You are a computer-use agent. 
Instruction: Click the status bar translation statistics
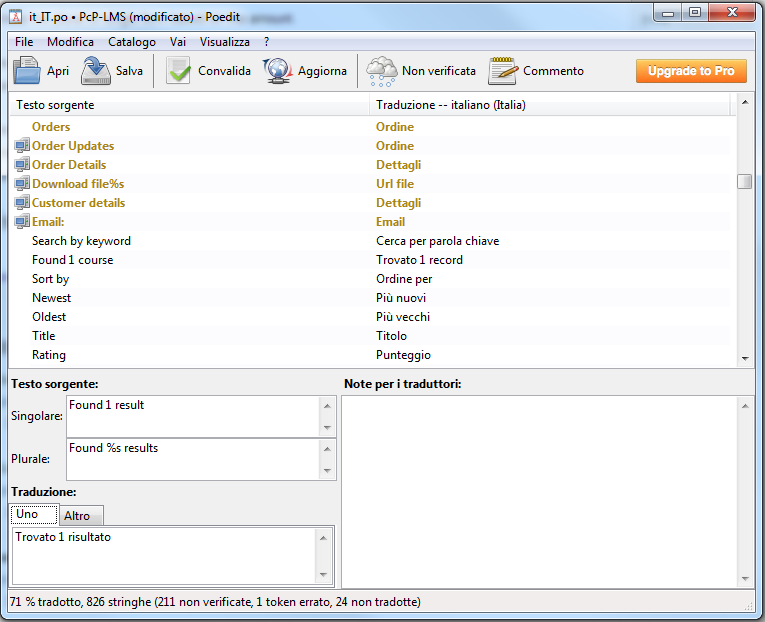tap(215, 602)
